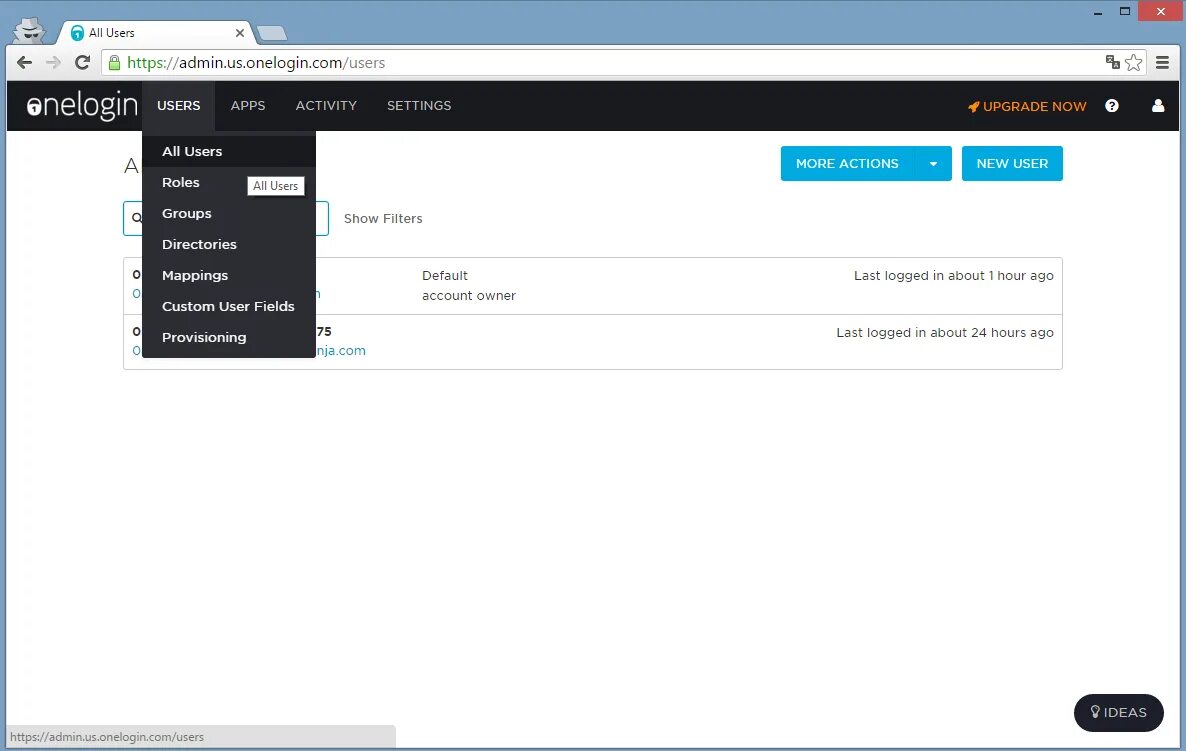Screen dimensions: 1186x751
Task: Open the help question mark icon
Action: (1112, 106)
